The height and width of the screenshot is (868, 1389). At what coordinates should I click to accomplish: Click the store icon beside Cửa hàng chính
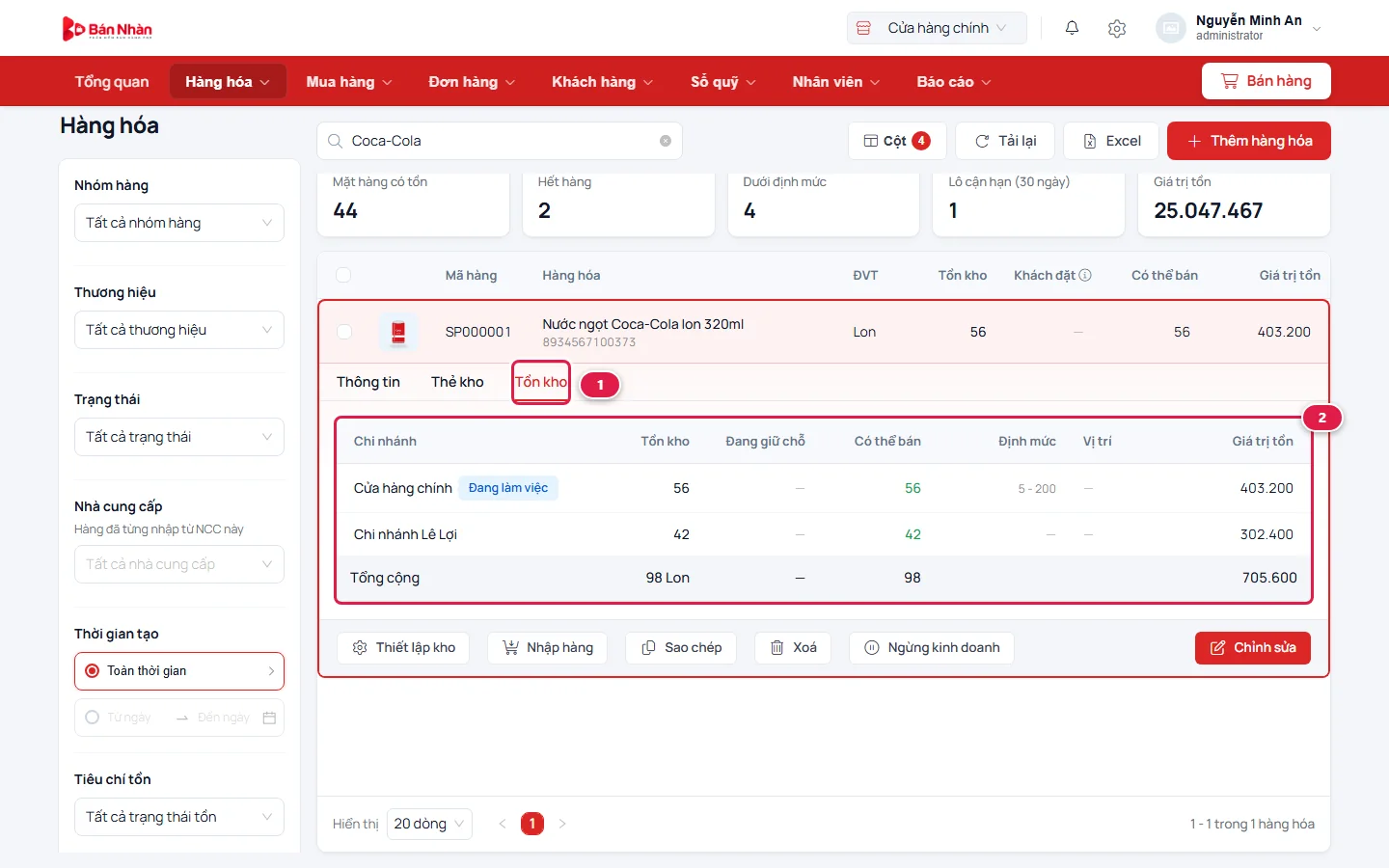(864, 28)
